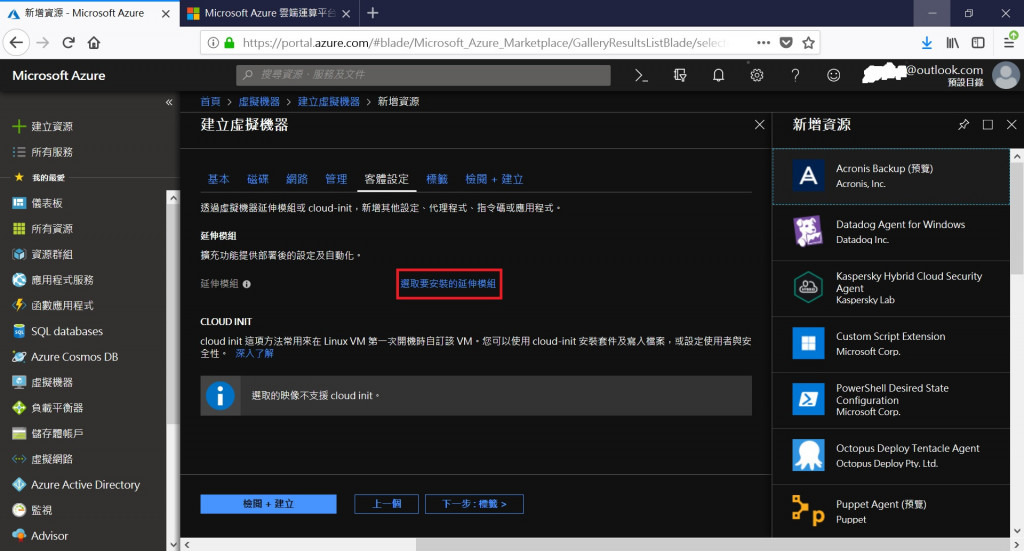1024x551 pixels.
Task: Select PowerShell Desired State Configuration
Action: coord(891,400)
